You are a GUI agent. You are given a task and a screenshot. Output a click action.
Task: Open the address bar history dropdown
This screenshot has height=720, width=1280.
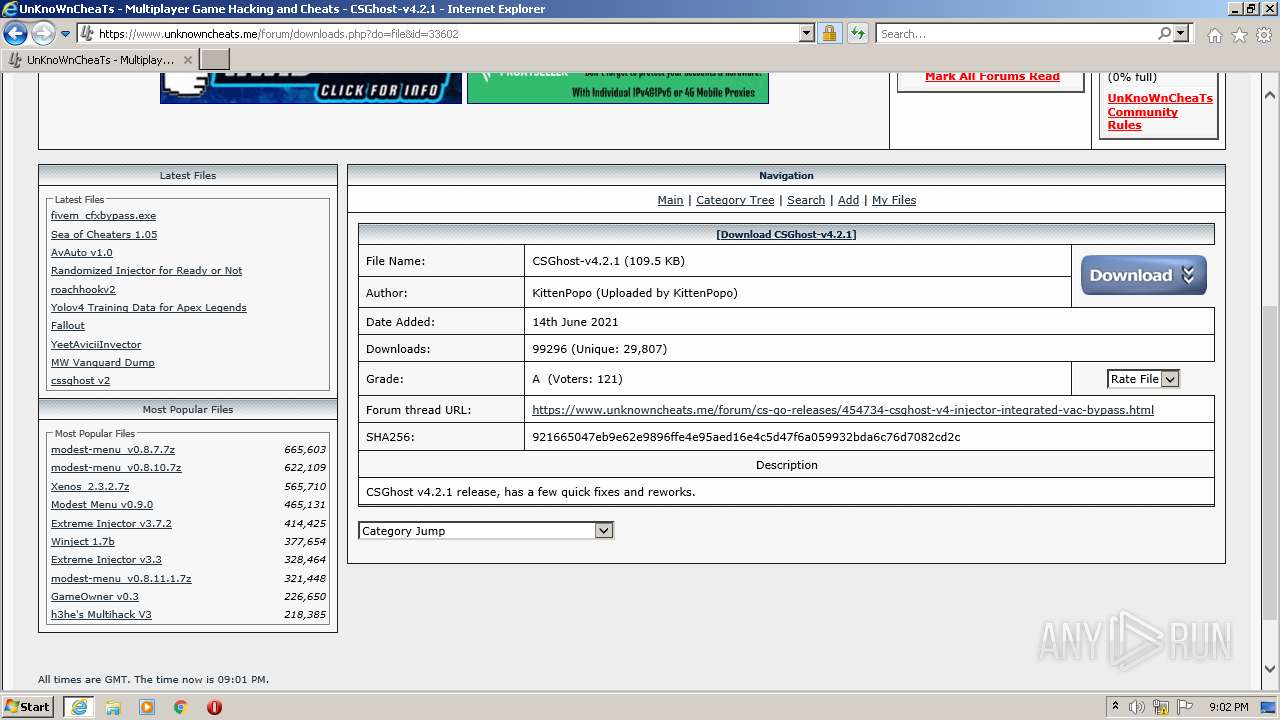tap(807, 34)
